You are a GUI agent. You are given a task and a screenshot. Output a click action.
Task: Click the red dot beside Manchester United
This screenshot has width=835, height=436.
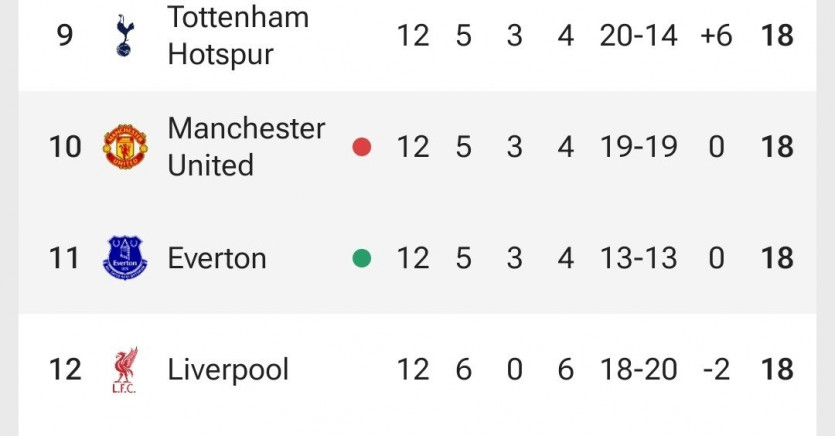pyautogui.click(x=362, y=147)
